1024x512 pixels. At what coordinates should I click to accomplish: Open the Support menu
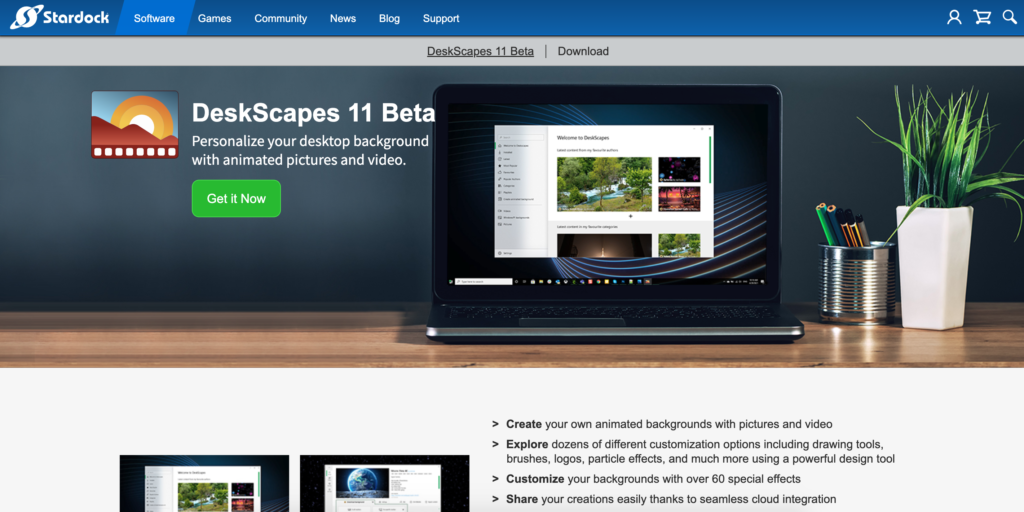[441, 18]
